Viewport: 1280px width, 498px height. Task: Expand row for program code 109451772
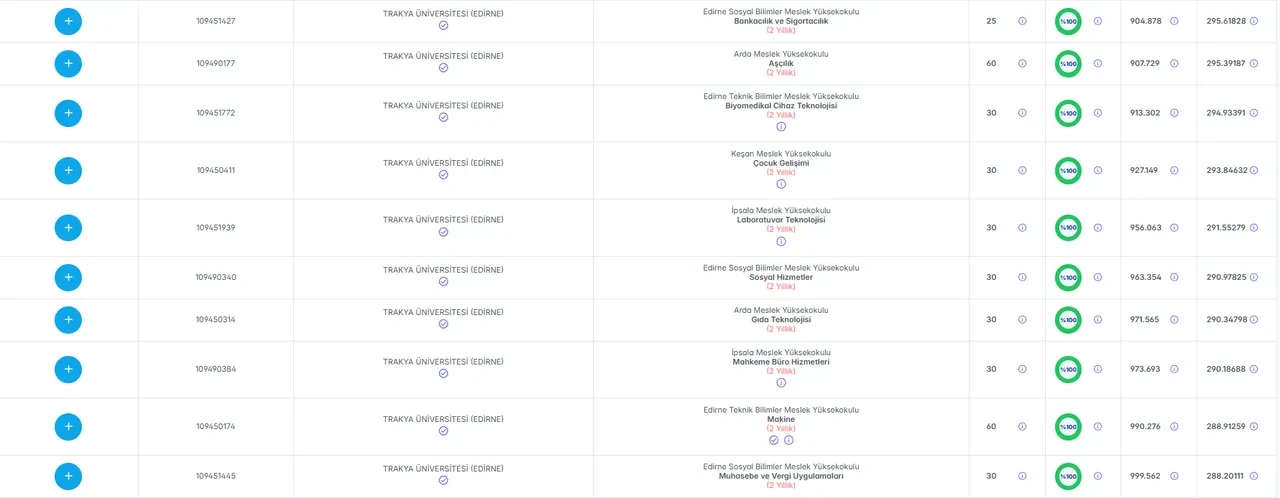68,113
